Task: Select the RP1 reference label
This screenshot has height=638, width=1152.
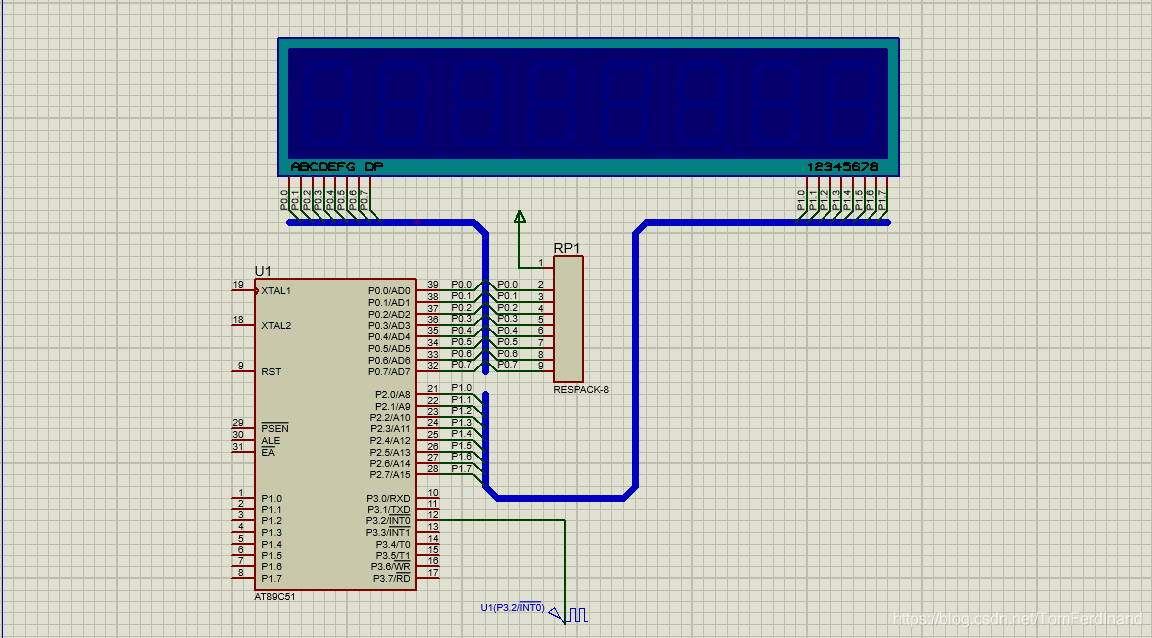Action: coord(566,248)
